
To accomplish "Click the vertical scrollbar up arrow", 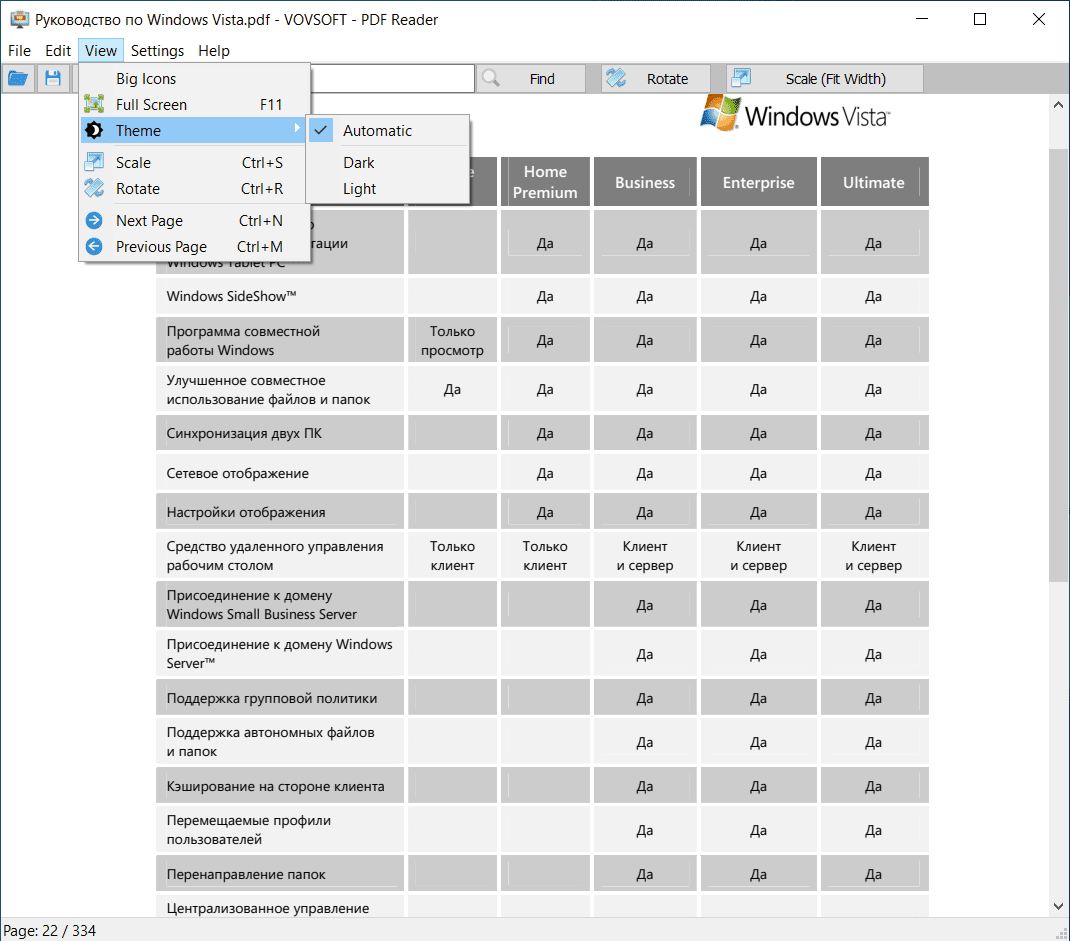I will 1058,105.
